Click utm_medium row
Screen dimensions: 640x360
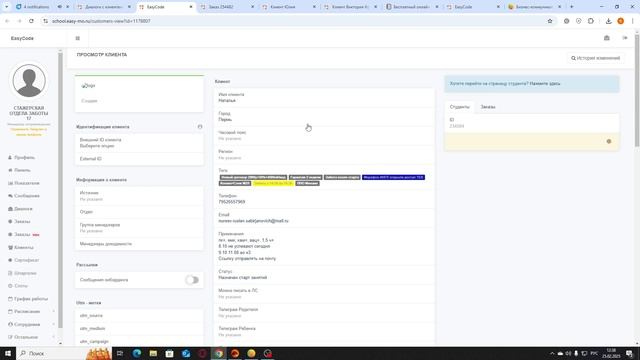pyautogui.click(x=139, y=329)
